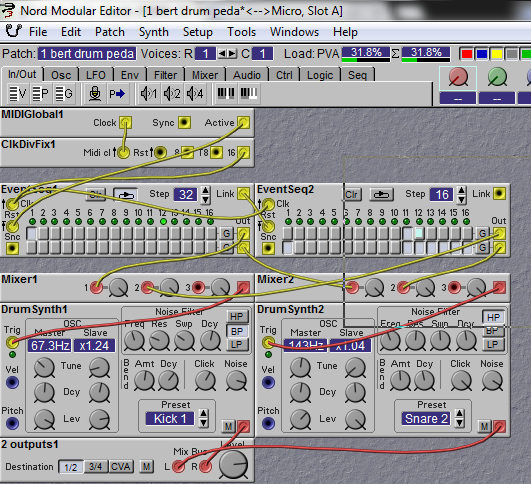Change the Snare 2 preset with arrows
The image size is (531, 484).
[459, 418]
